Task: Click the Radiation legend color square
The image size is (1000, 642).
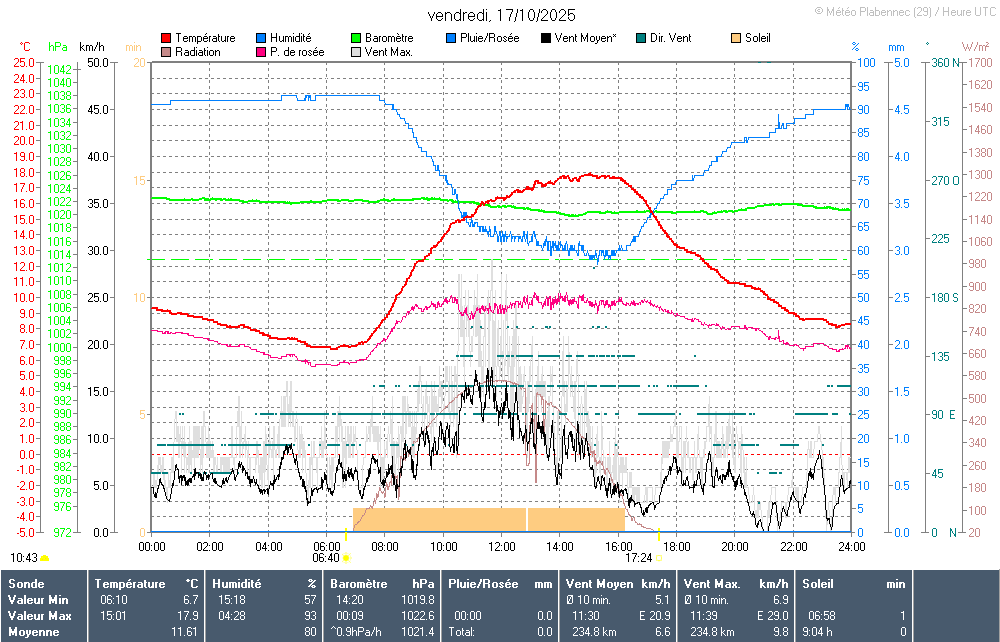Action: pos(166,51)
